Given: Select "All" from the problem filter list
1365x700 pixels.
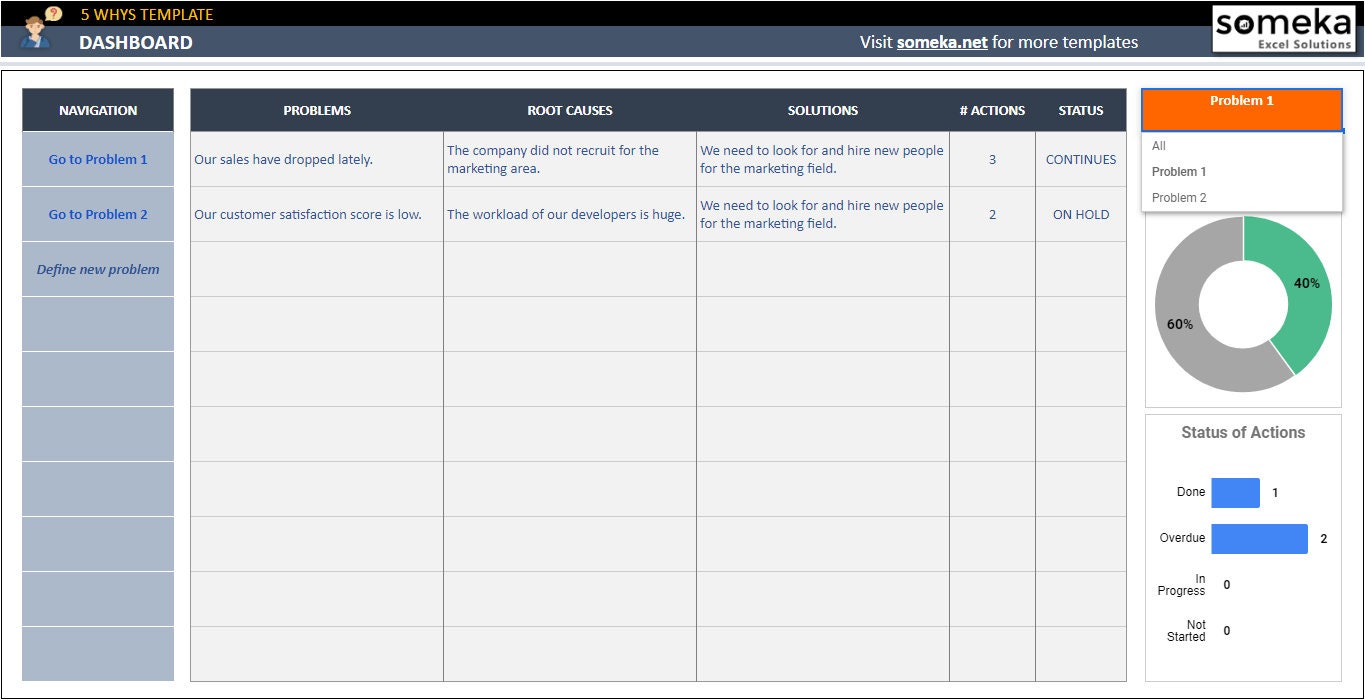Looking at the screenshot, I should coord(1158,146).
